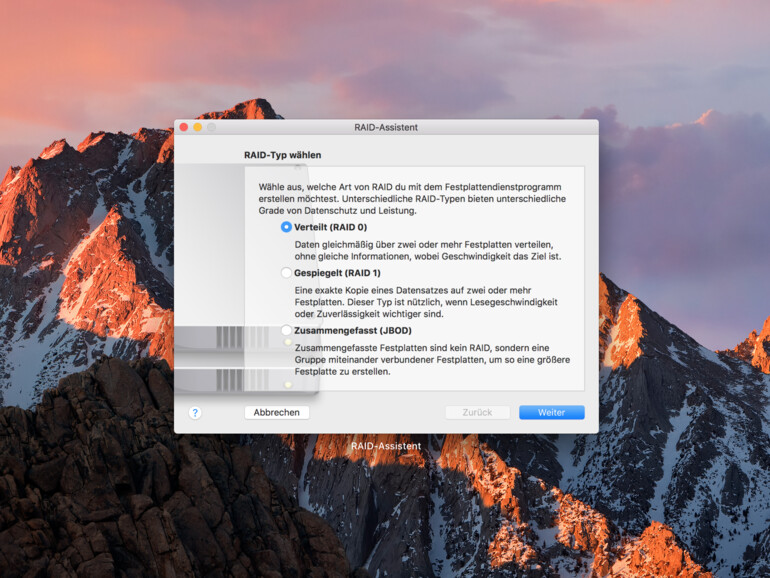The width and height of the screenshot is (770, 578).
Task: Click the greyed-out Zurück button
Action: pos(477,413)
